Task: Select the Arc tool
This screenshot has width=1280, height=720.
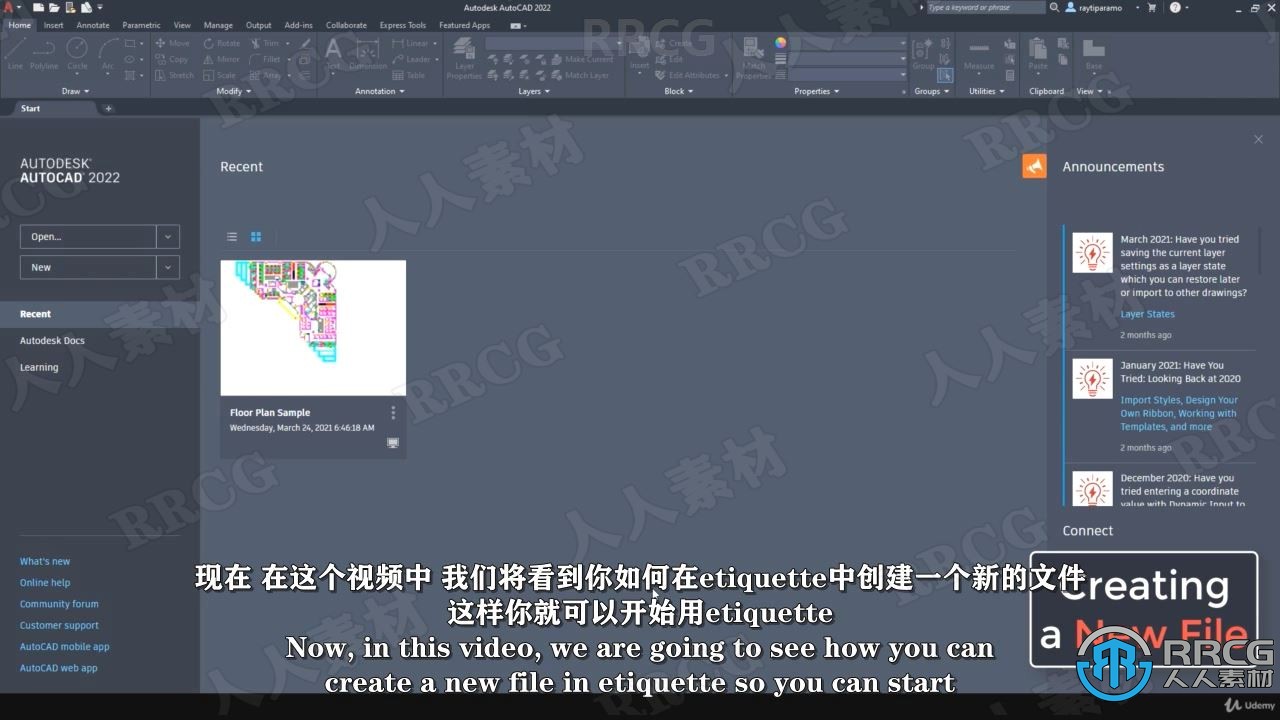Action: [x=107, y=54]
